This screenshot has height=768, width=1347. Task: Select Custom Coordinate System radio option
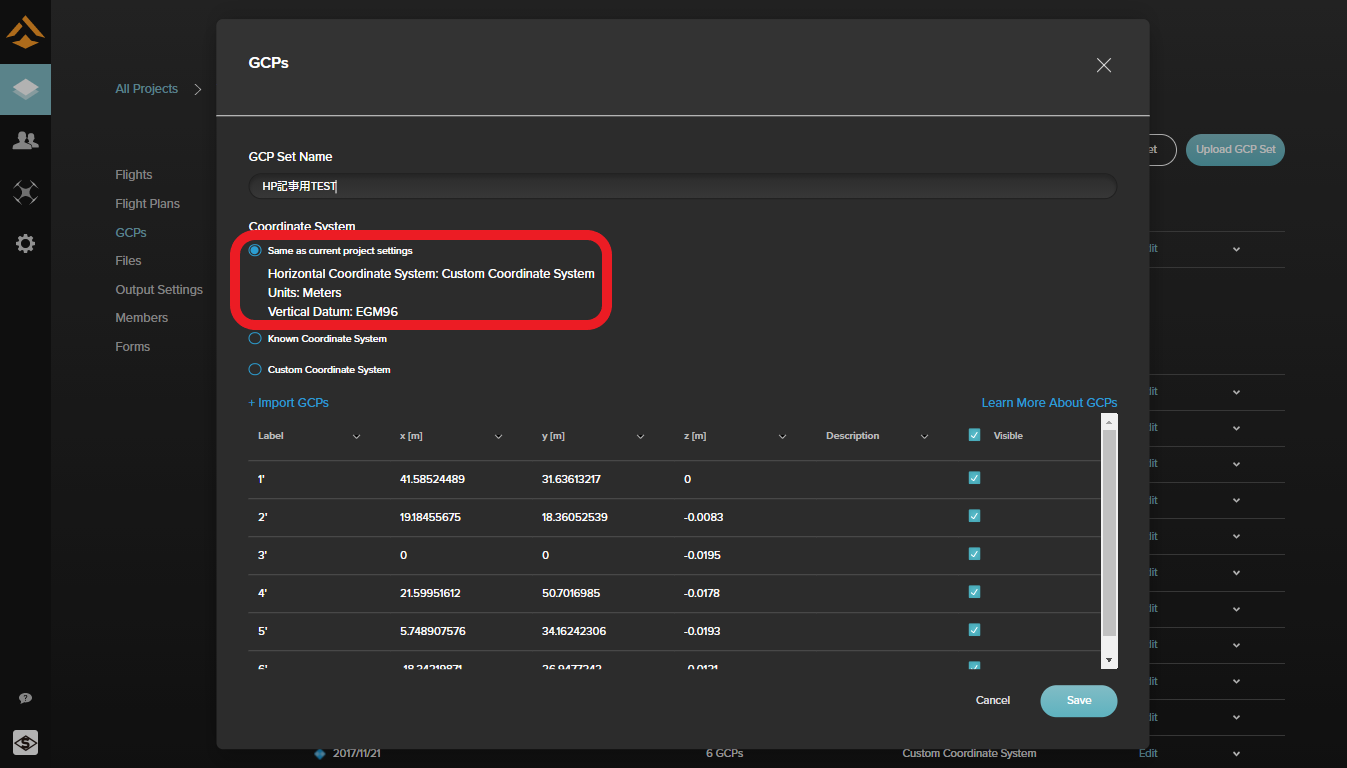coord(255,369)
